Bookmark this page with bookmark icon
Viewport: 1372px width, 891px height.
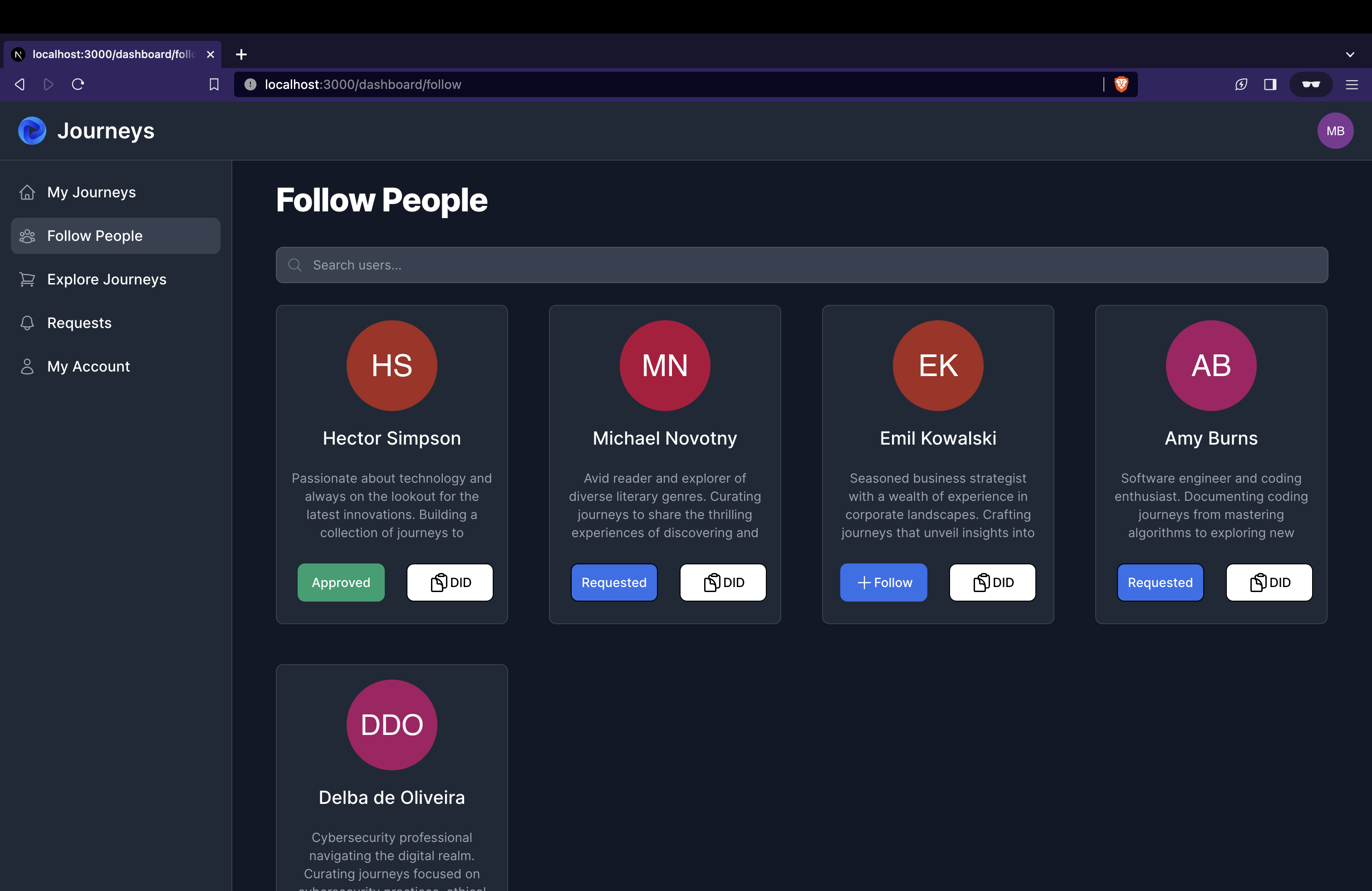pos(214,85)
